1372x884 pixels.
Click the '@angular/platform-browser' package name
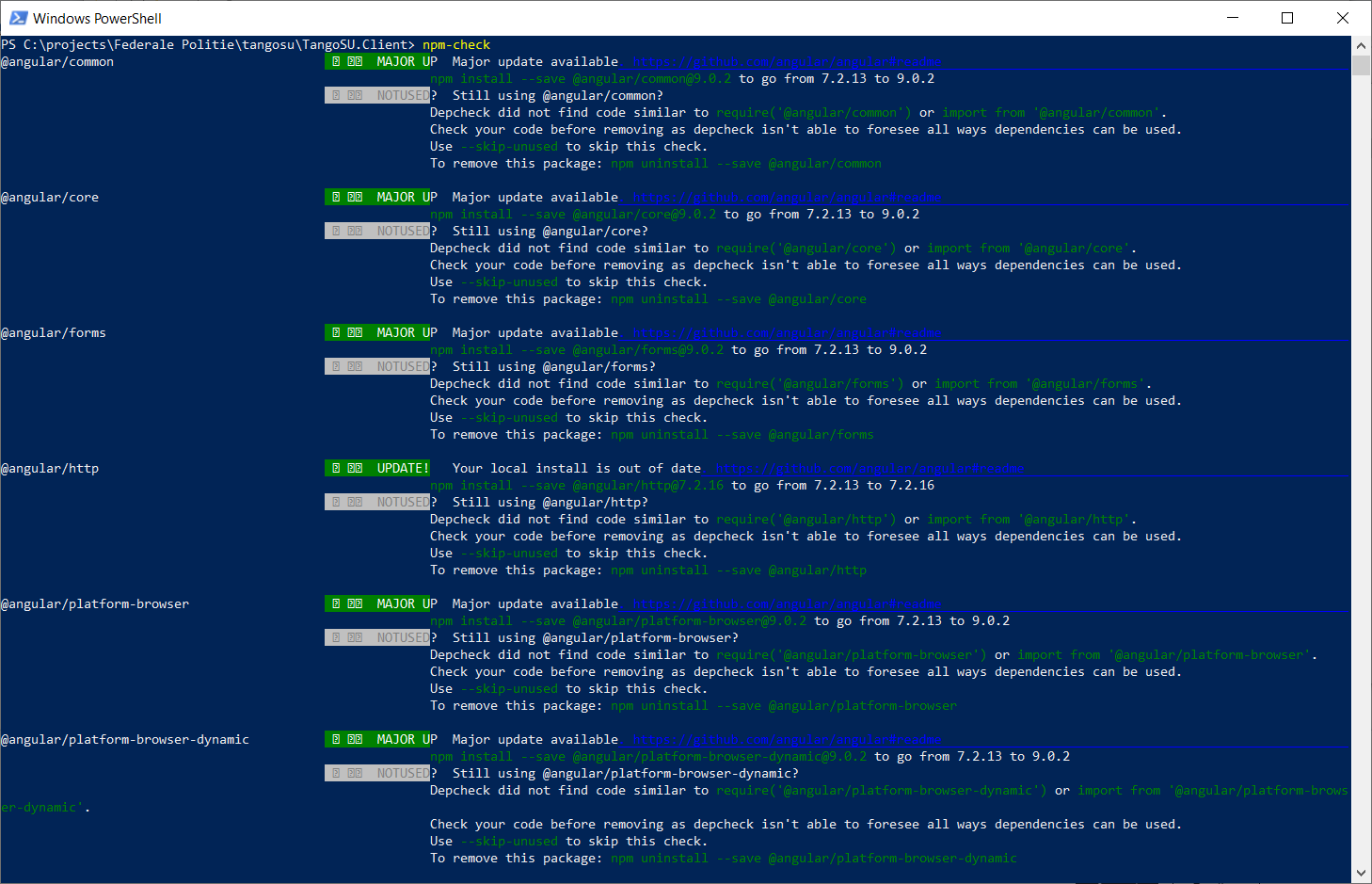coord(95,603)
